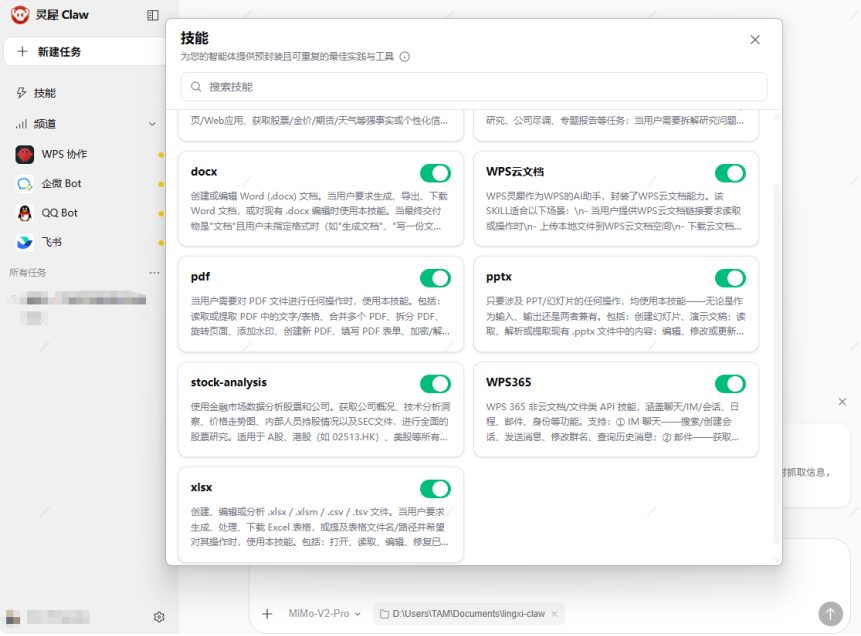Viewport: 861px width, 636px height.
Task: Click the 新建任务 button
Action: click(x=85, y=52)
